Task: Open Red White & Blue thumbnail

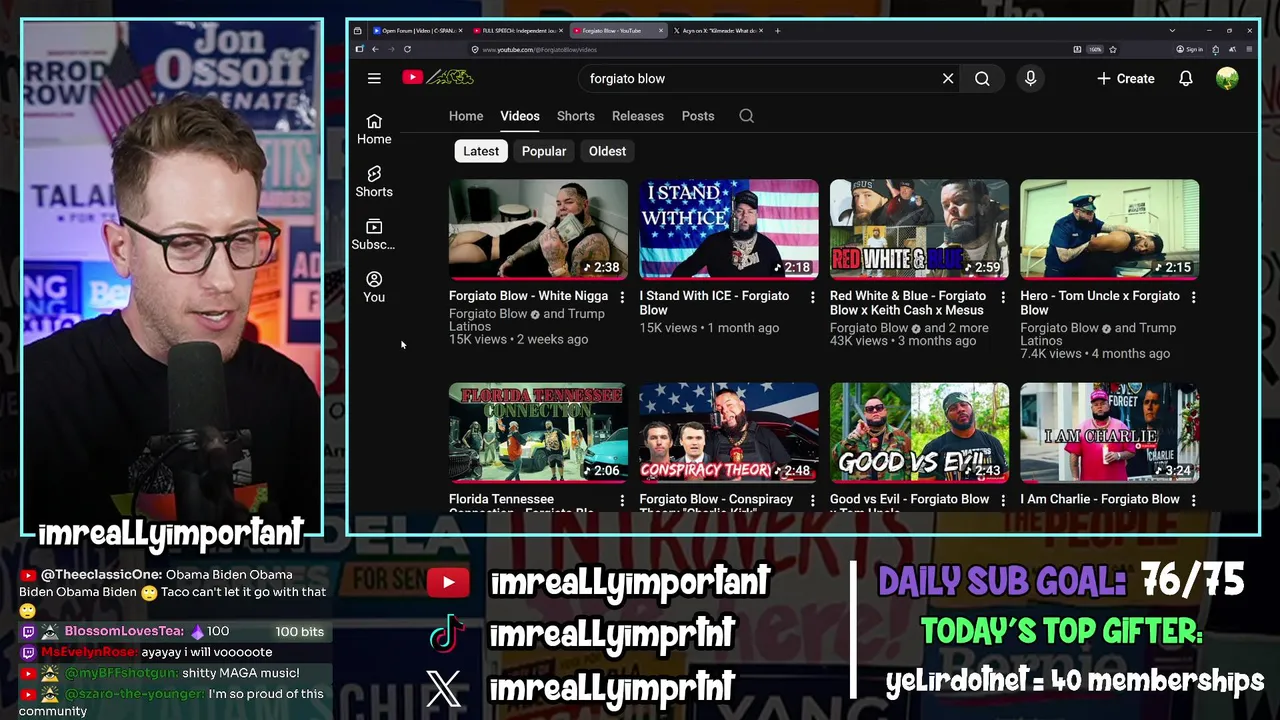Action: coord(919,229)
